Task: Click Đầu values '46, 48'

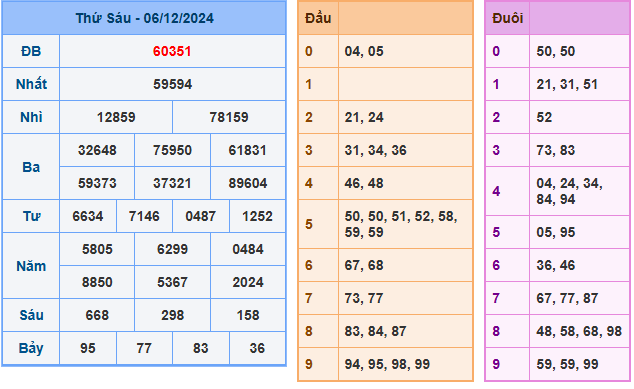Action: tap(364, 183)
